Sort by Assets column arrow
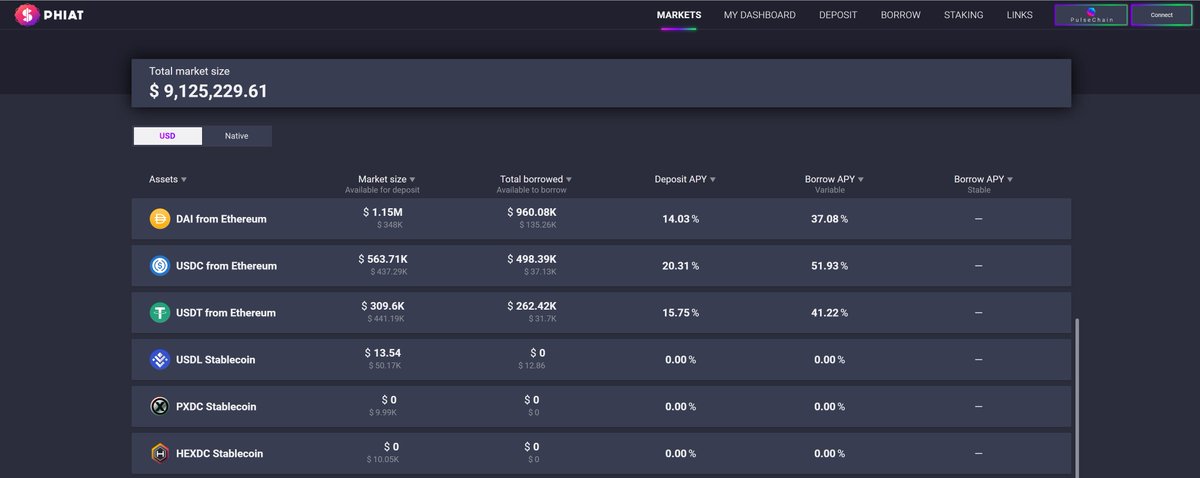The height and width of the screenshot is (478, 1200). [184, 180]
